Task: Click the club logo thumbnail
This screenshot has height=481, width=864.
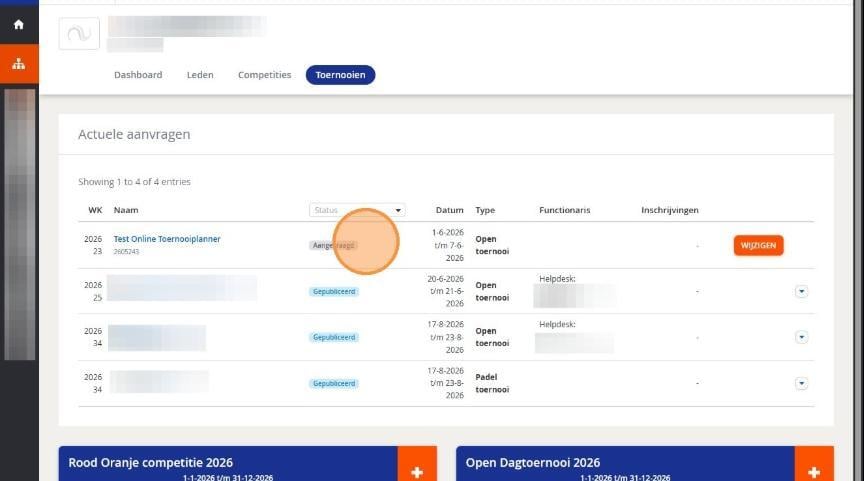Action: [79, 34]
